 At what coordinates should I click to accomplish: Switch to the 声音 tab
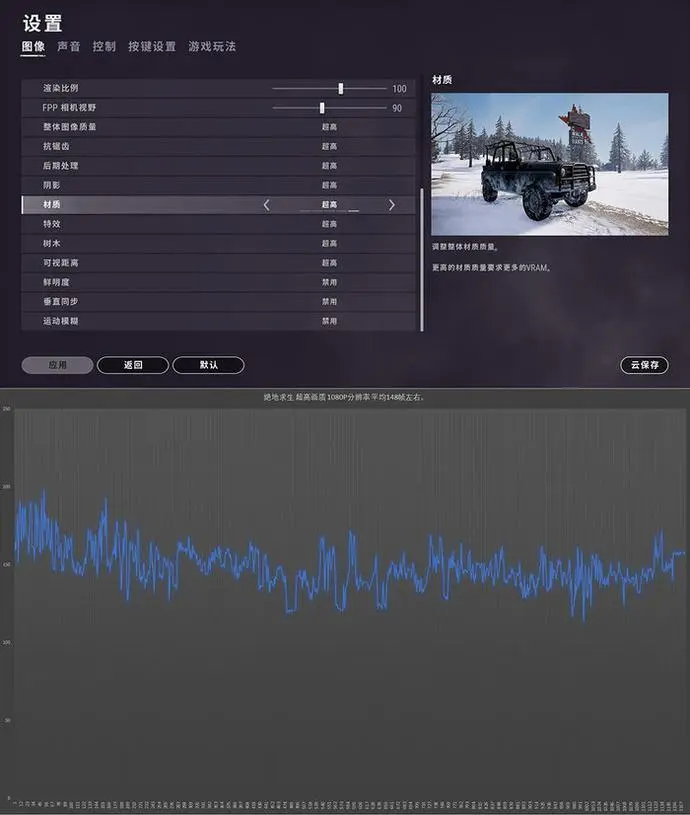(x=69, y=47)
